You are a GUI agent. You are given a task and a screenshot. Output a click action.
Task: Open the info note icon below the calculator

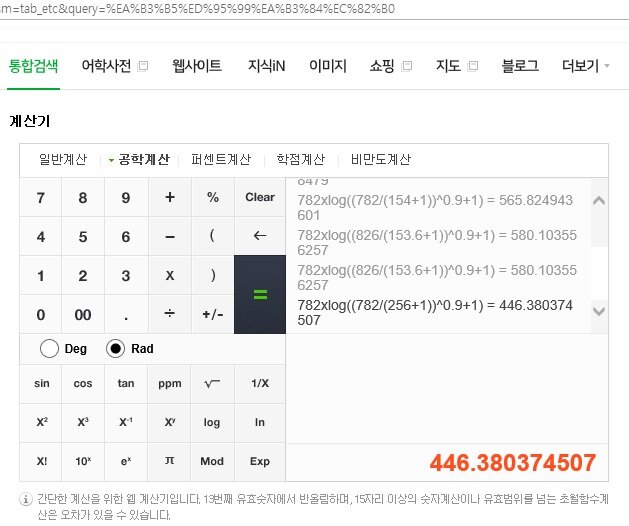26,500
